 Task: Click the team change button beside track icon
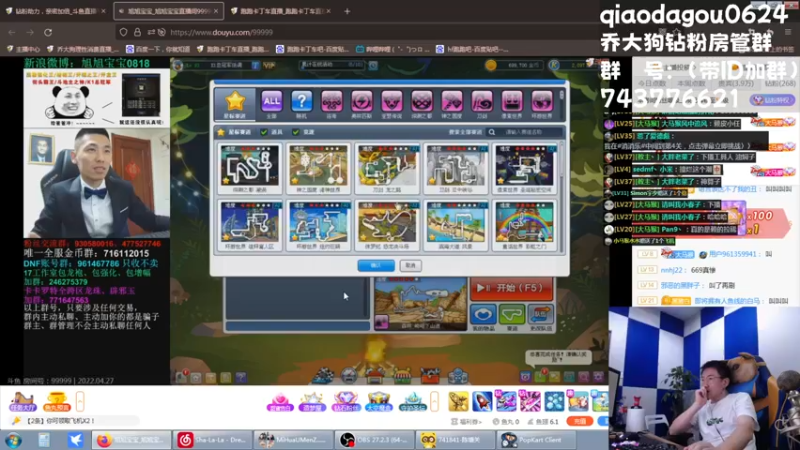(x=541, y=315)
